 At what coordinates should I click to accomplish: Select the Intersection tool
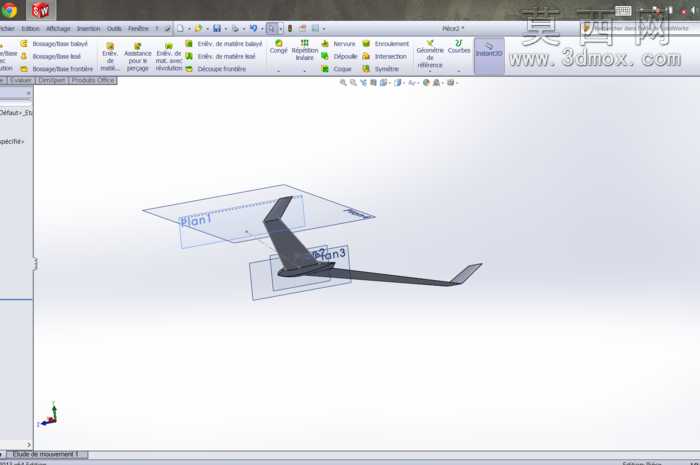(x=384, y=56)
